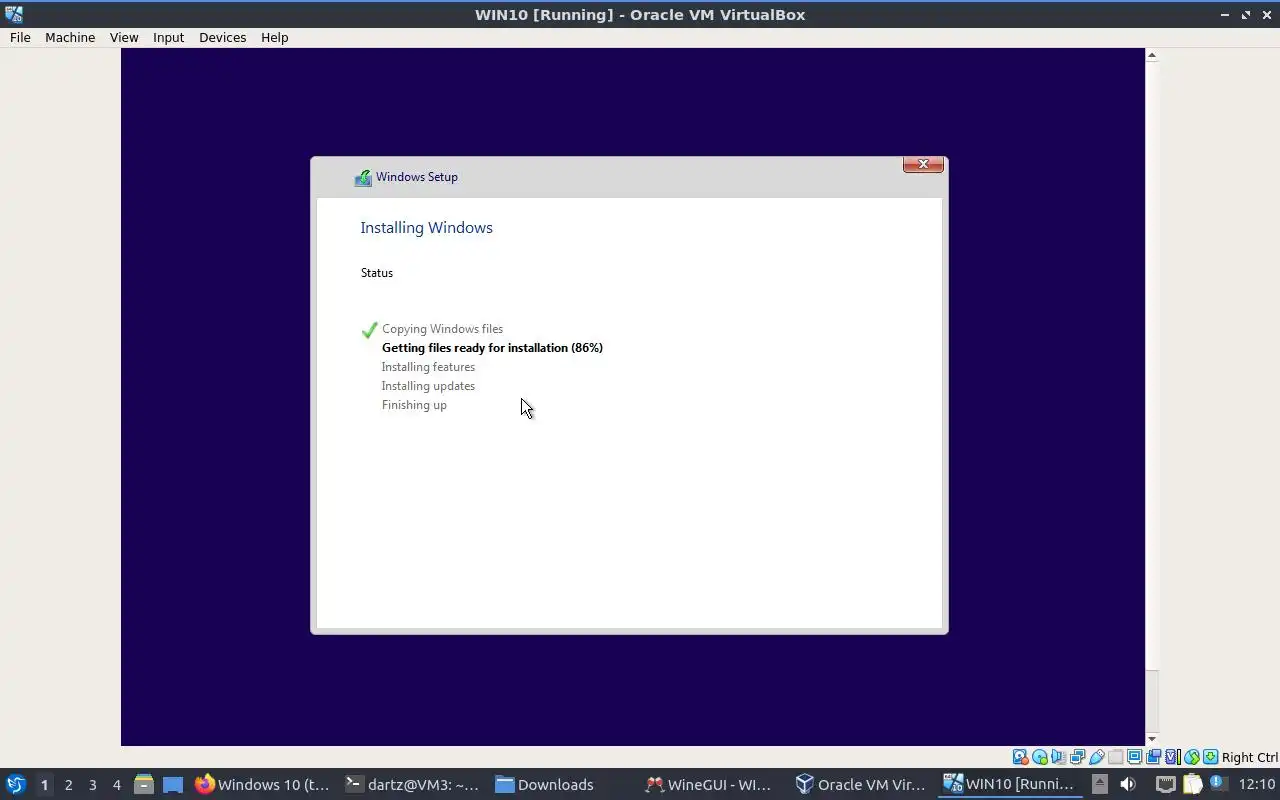Screen dimensions: 1280x800
Task: Click the shared folders status icon
Action: tap(1115, 757)
